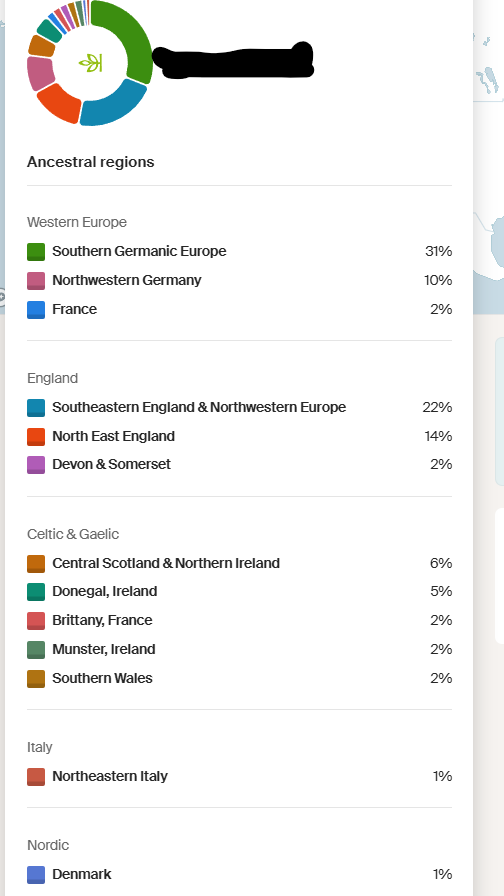Select the Denmark region under Nordic
Image resolution: width=504 pixels, height=896 pixels.
click(239, 874)
